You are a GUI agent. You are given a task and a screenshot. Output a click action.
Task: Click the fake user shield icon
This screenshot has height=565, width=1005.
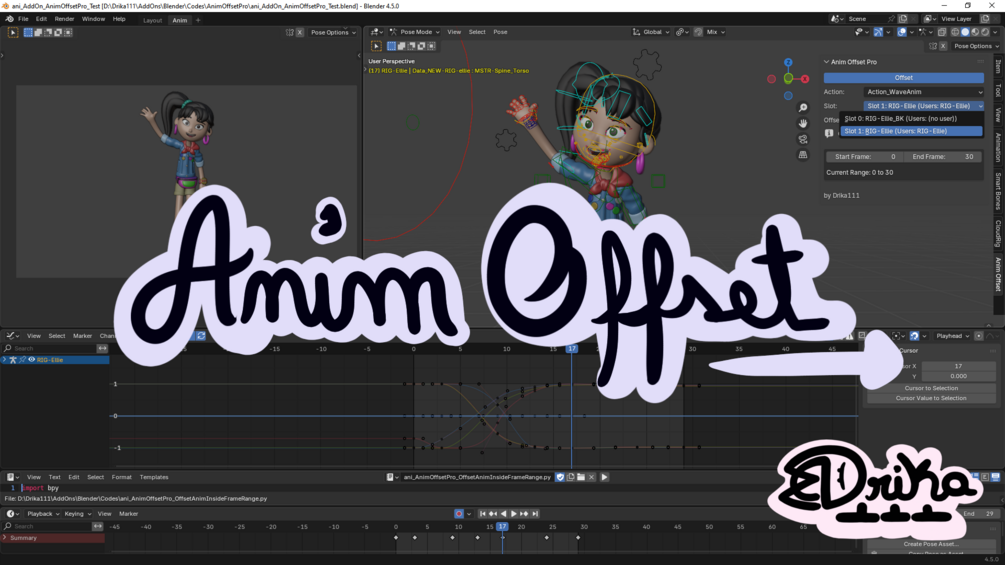point(560,477)
